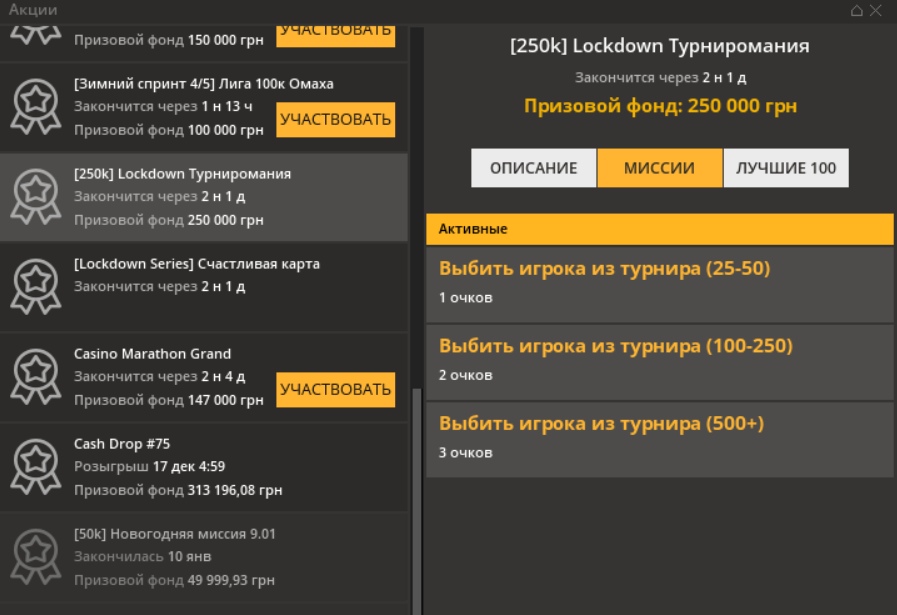Click badge icon for [250k] Lockdown Турниромания

pyautogui.click(x=36, y=196)
